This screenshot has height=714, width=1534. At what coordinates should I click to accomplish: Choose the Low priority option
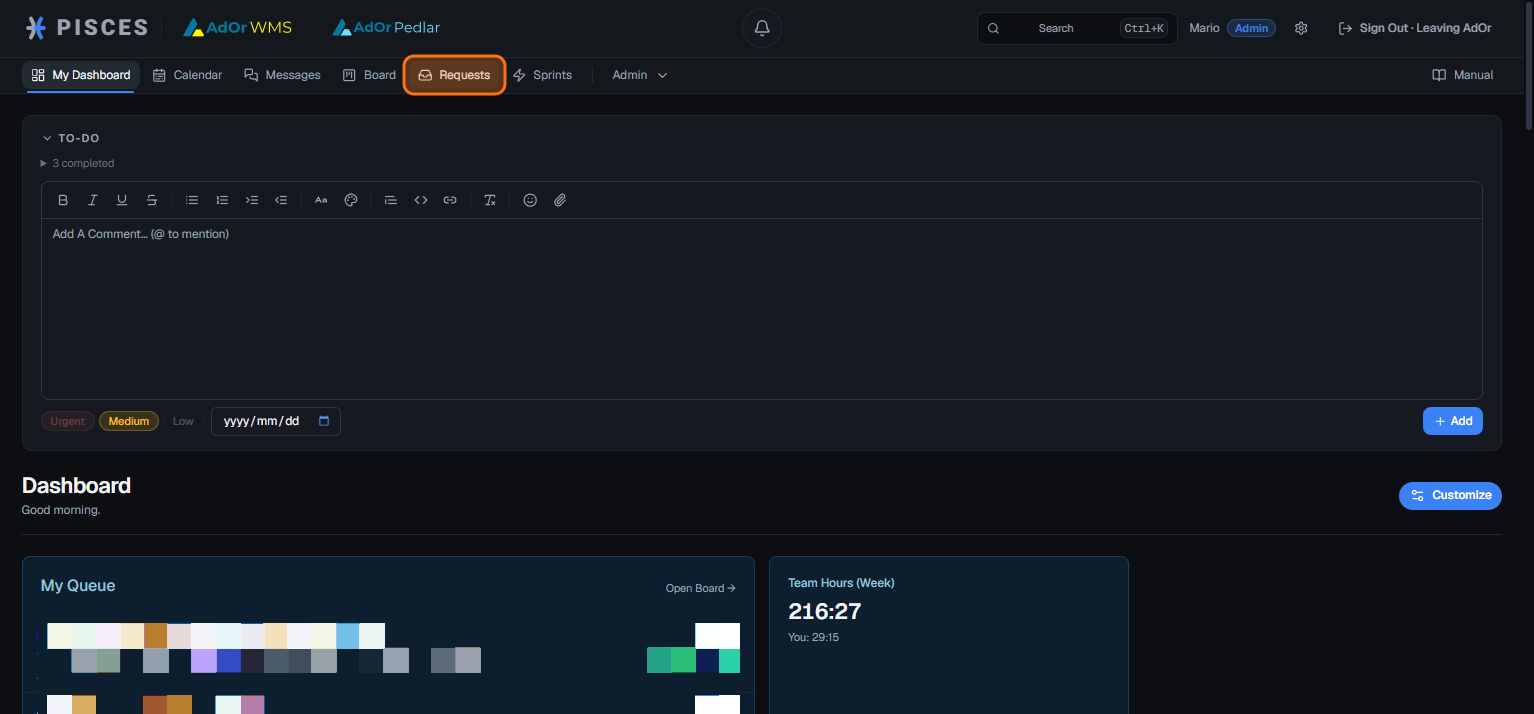183,421
